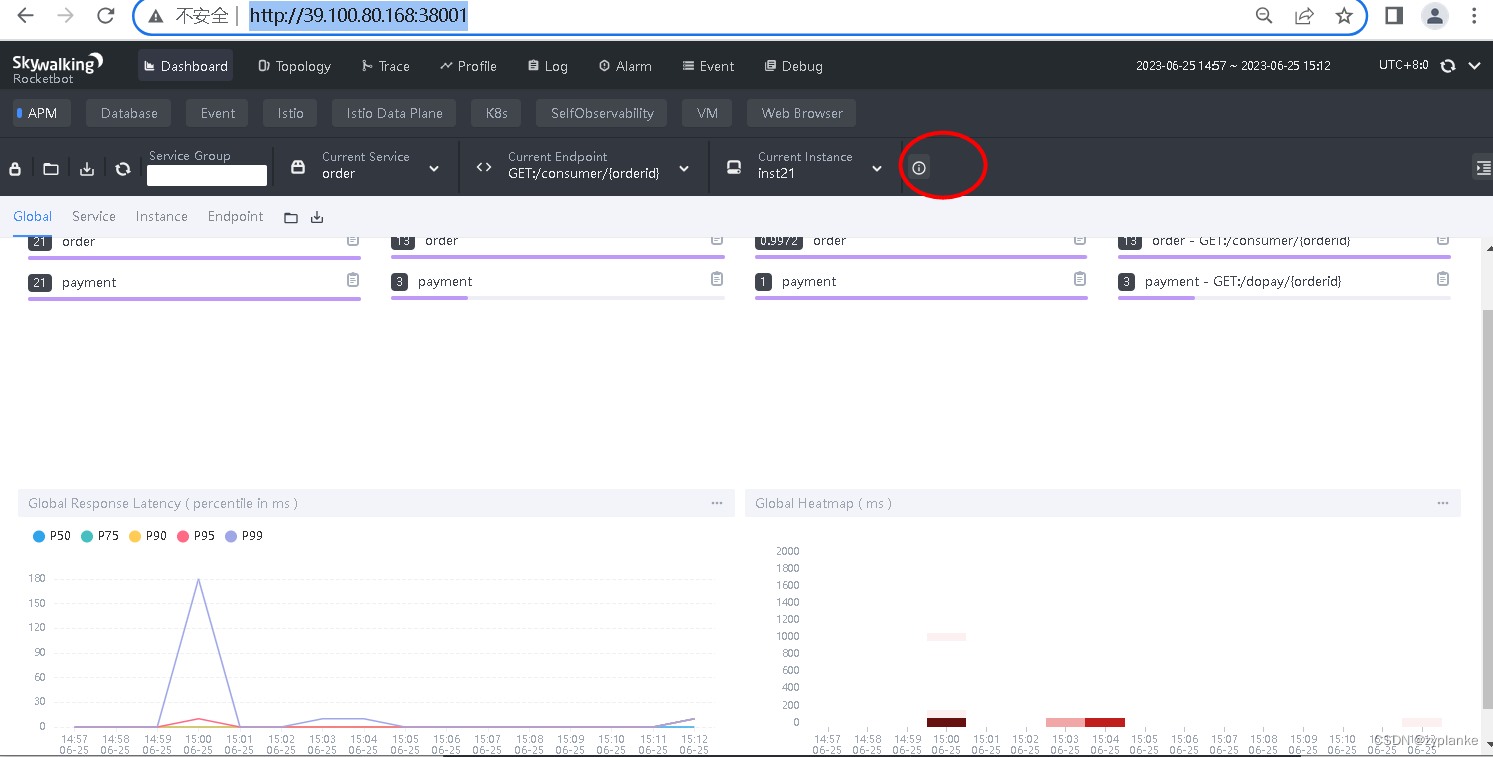Click the export/download icon next to the folder icon
This screenshot has height=757, width=1493.
87,168
